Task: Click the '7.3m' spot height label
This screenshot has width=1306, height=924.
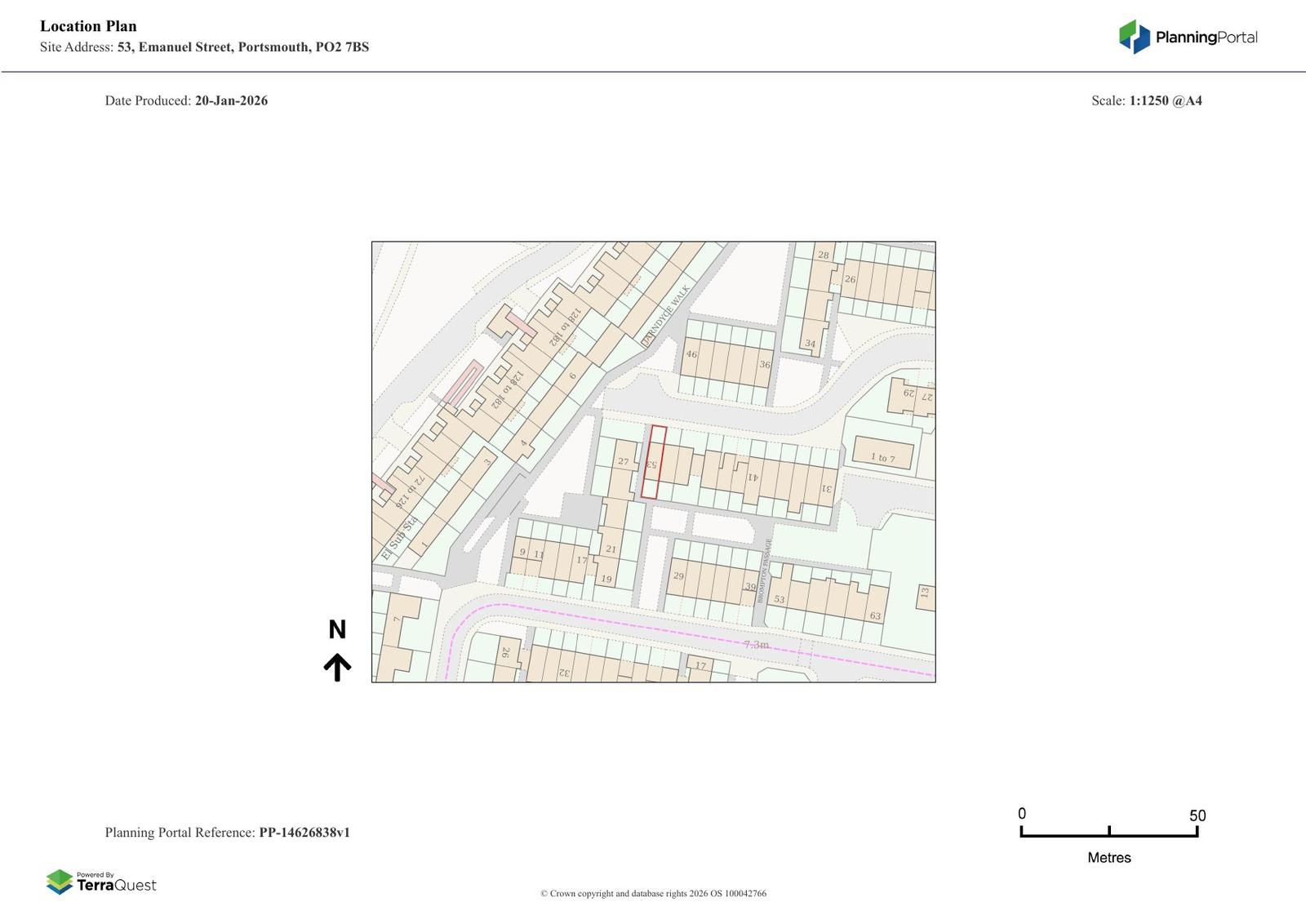Action: click(756, 645)
